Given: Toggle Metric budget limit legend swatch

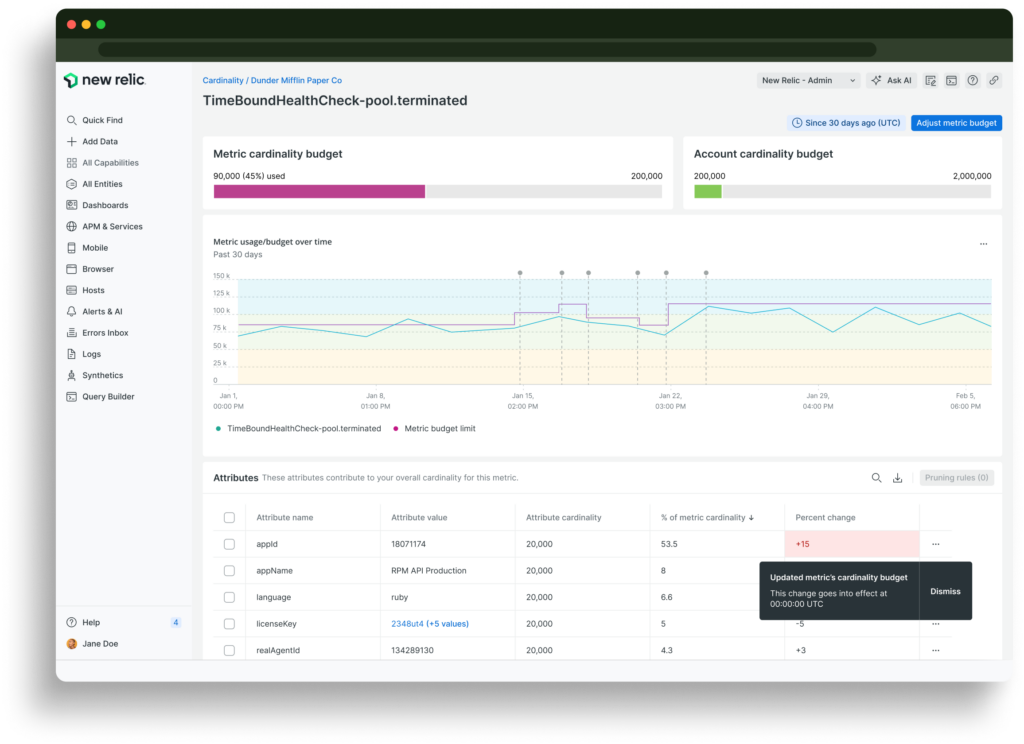Looking at the screenshot, I should coord(396,429).
